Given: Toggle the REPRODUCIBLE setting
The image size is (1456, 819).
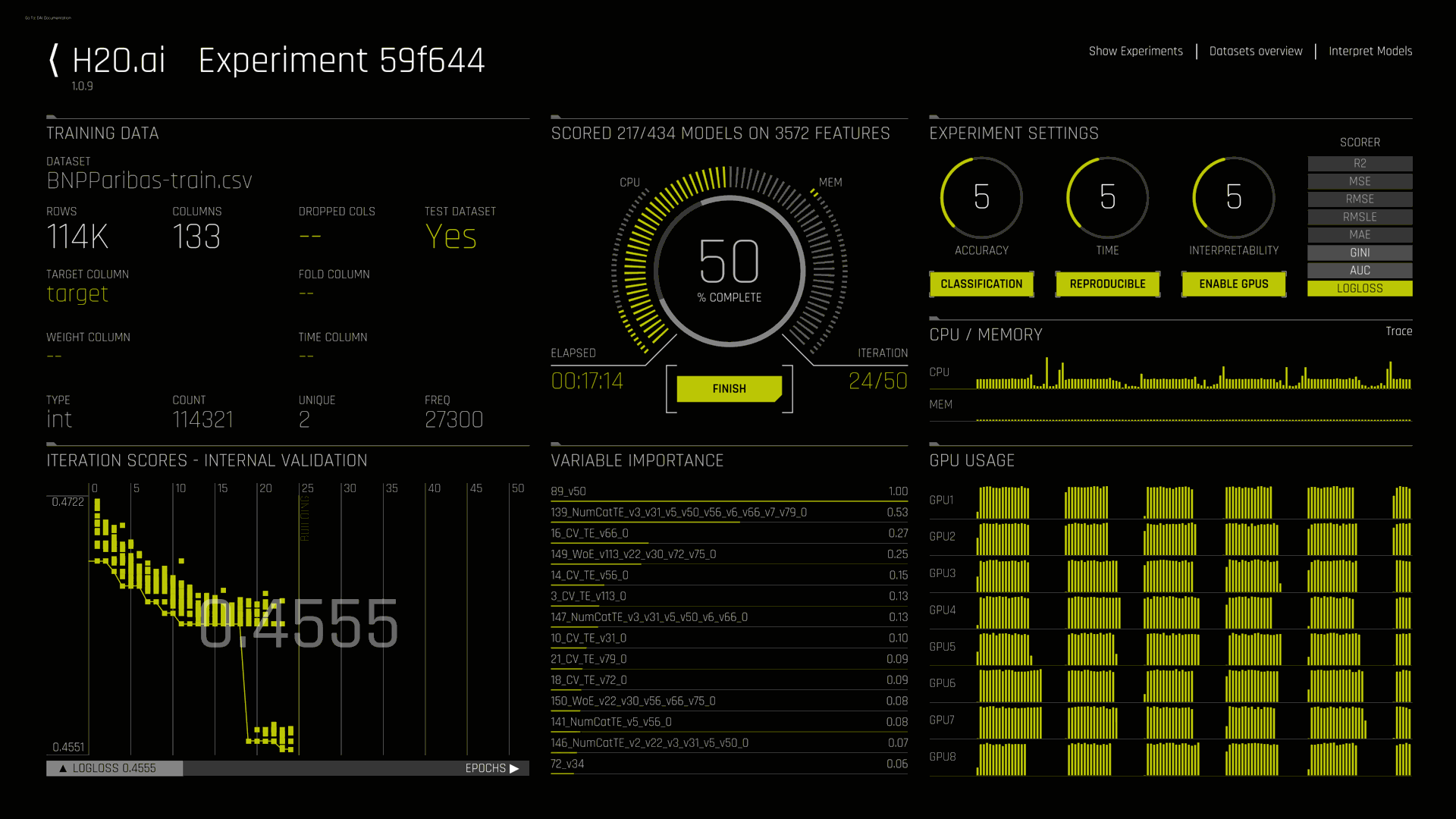Looking at the screenshot, I should click(x=1107, y=284).
